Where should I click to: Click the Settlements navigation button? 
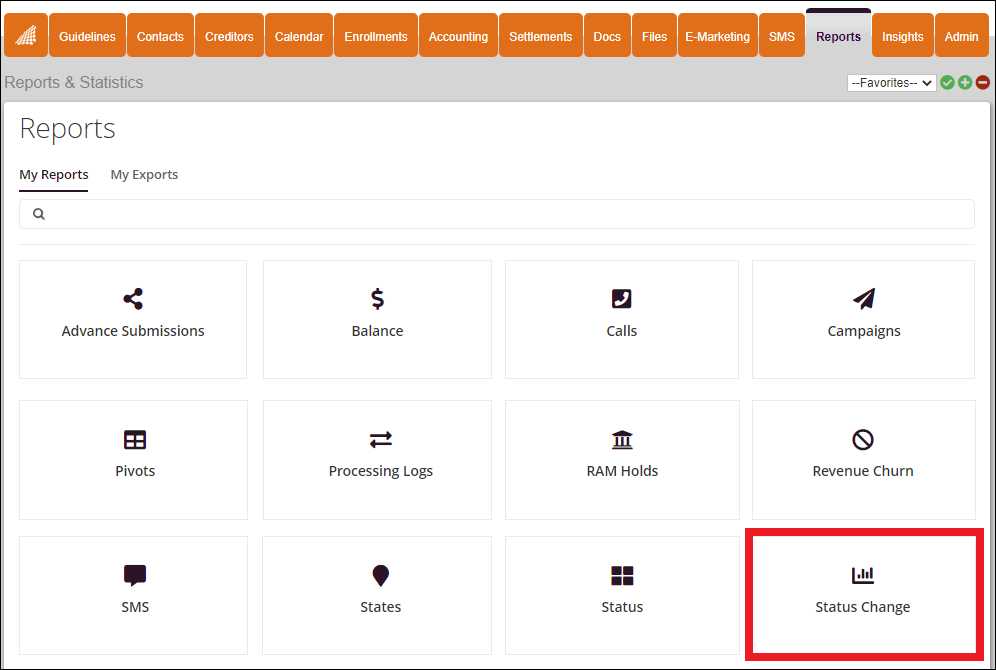[540, 37]
